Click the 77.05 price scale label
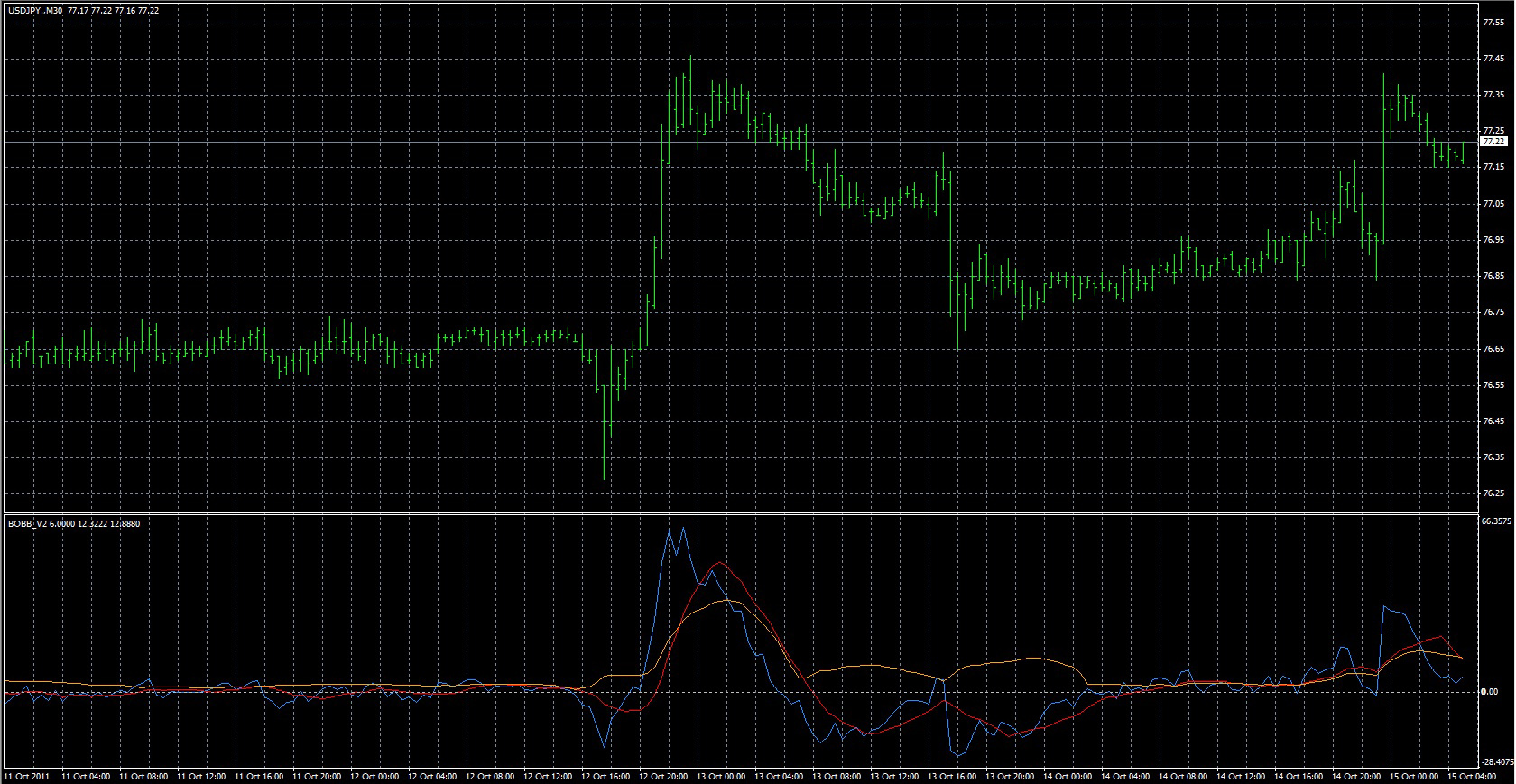Viewport: 1516px width, 784px height. tap(1493, 204)
